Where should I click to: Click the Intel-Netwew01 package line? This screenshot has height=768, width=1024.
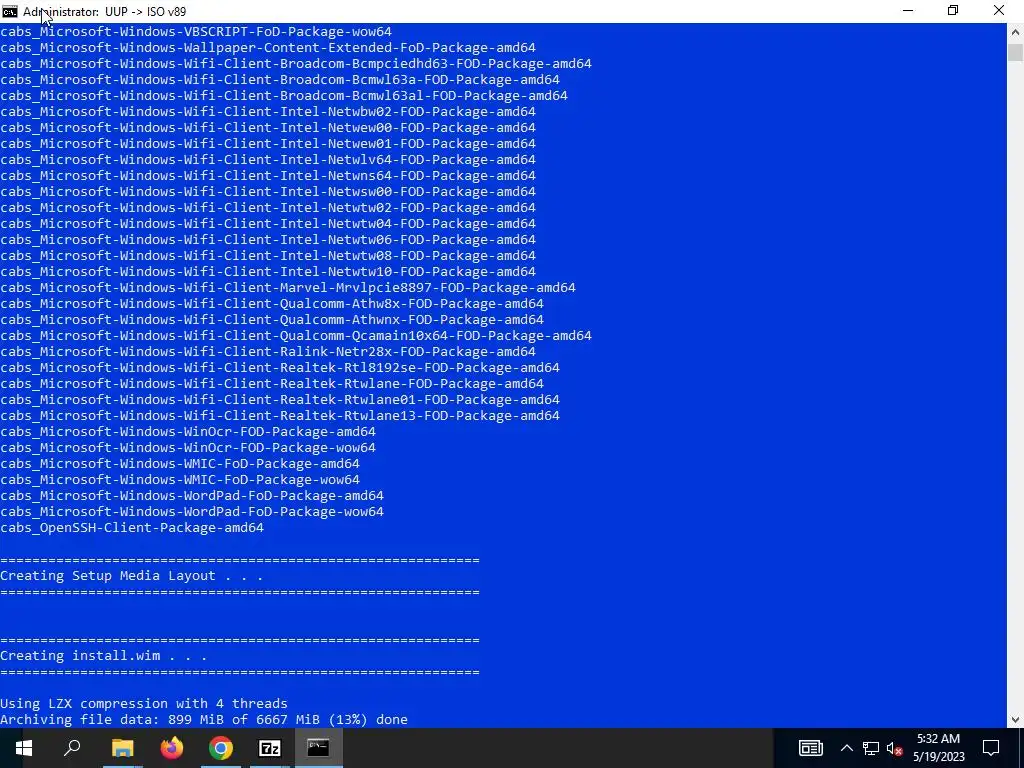(x=268, y=144)
